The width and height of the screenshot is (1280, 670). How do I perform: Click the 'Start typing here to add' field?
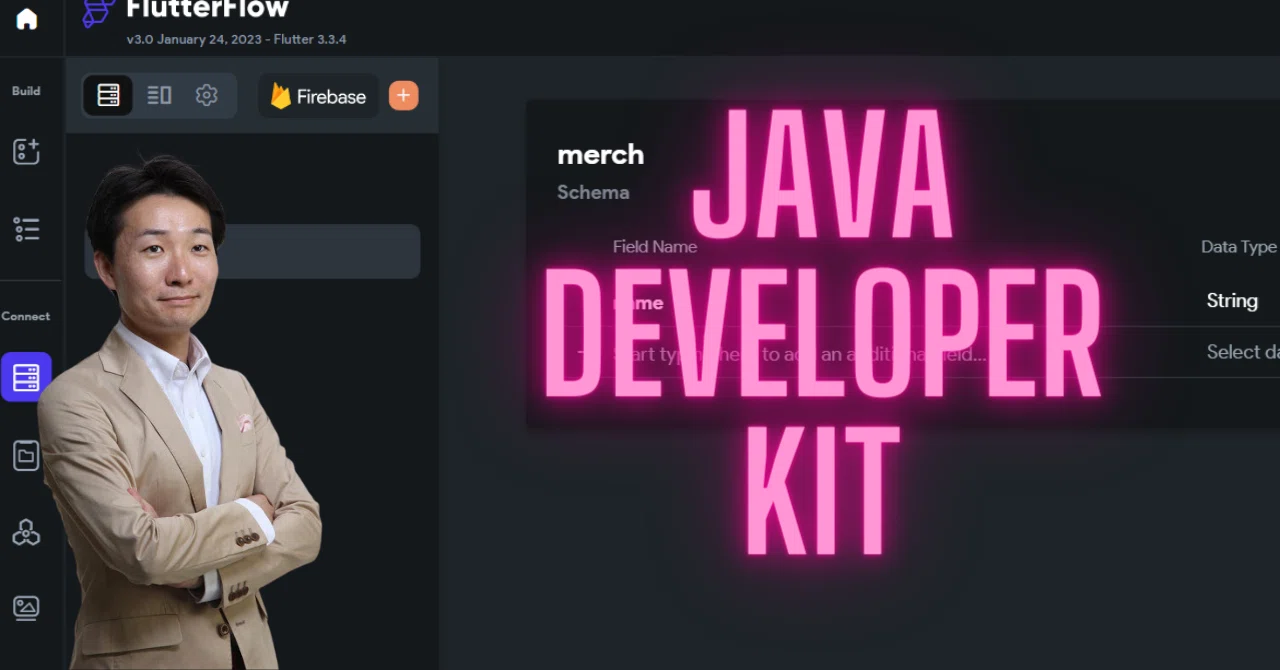(800, 354)
